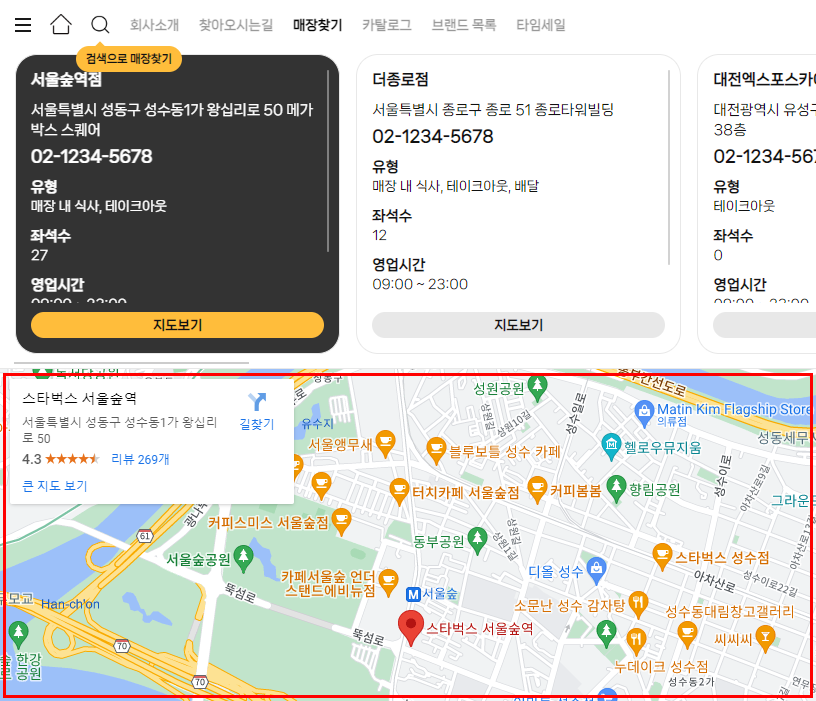The width and height of the screenshot is (816, 701).
Task: Click 향림공원 park marker
Action: click(x=616, y=489)
